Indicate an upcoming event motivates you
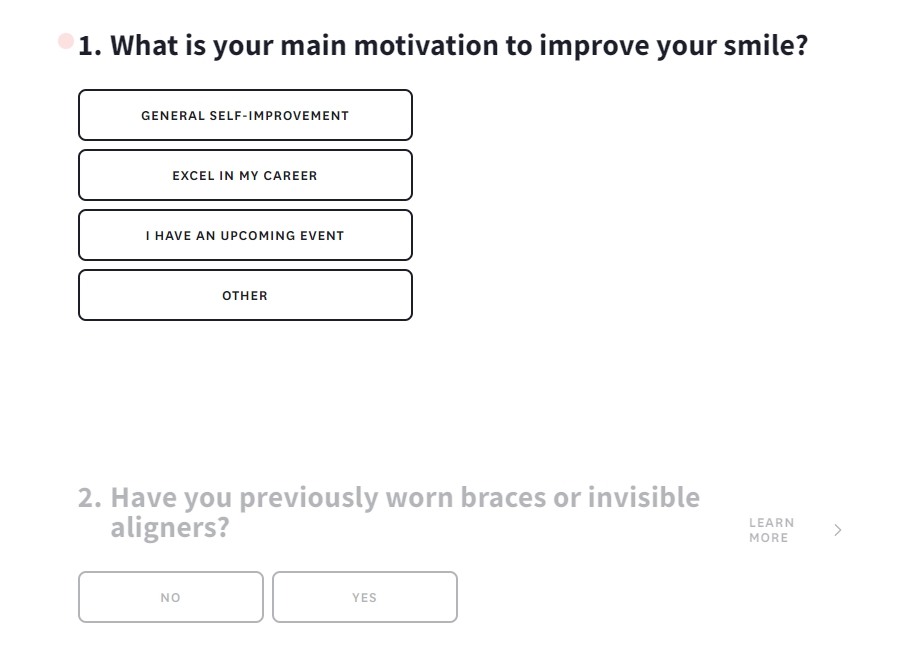901x668 pixels. [x=245, y=235]
